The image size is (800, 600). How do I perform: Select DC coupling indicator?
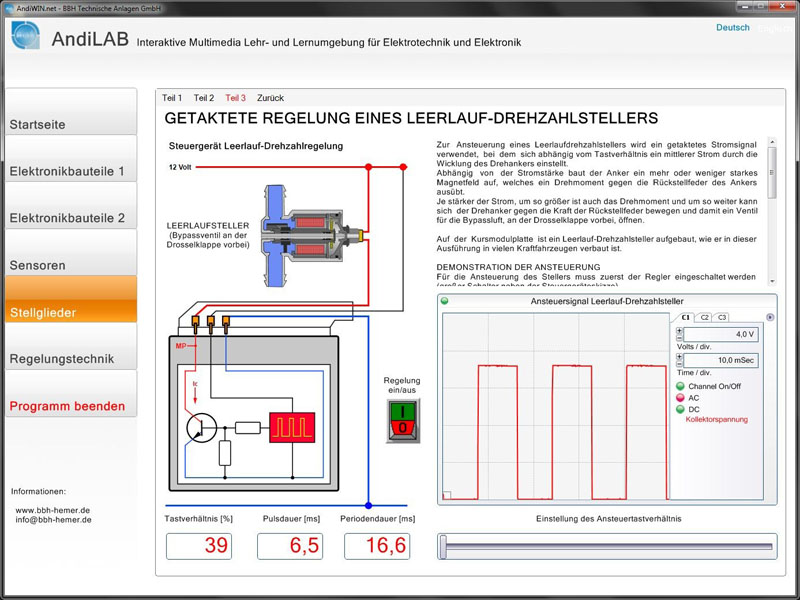[680, 409]
